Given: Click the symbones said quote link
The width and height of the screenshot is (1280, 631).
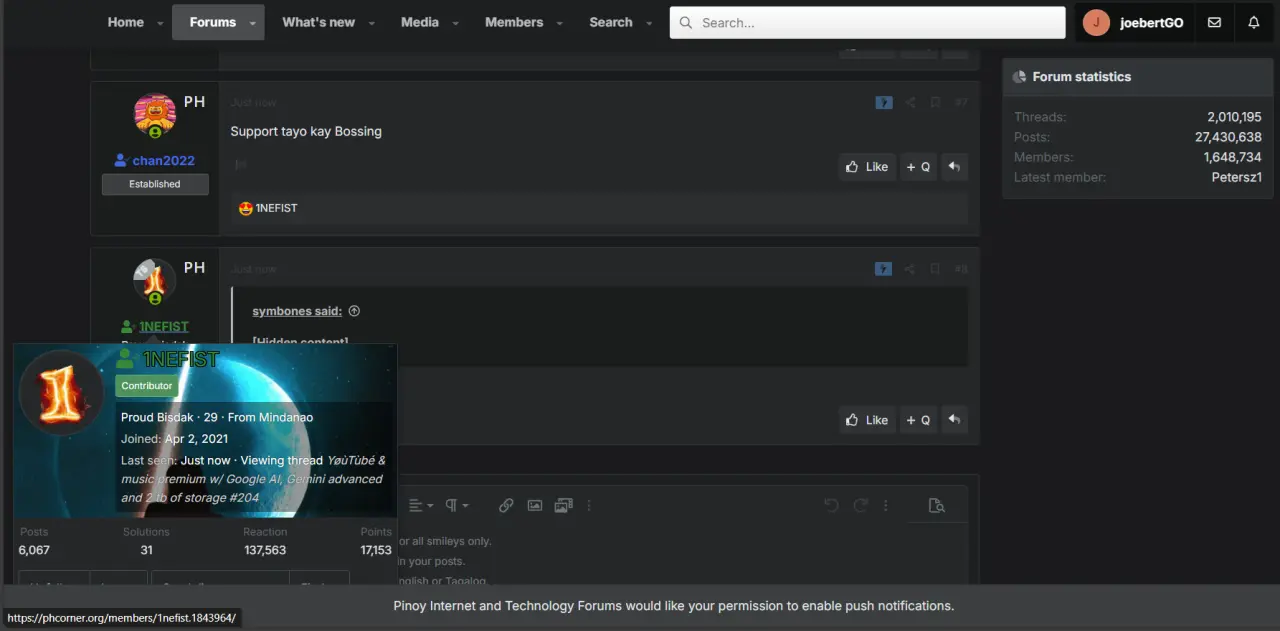Looking at the screenshot, I should pos(297,311).
